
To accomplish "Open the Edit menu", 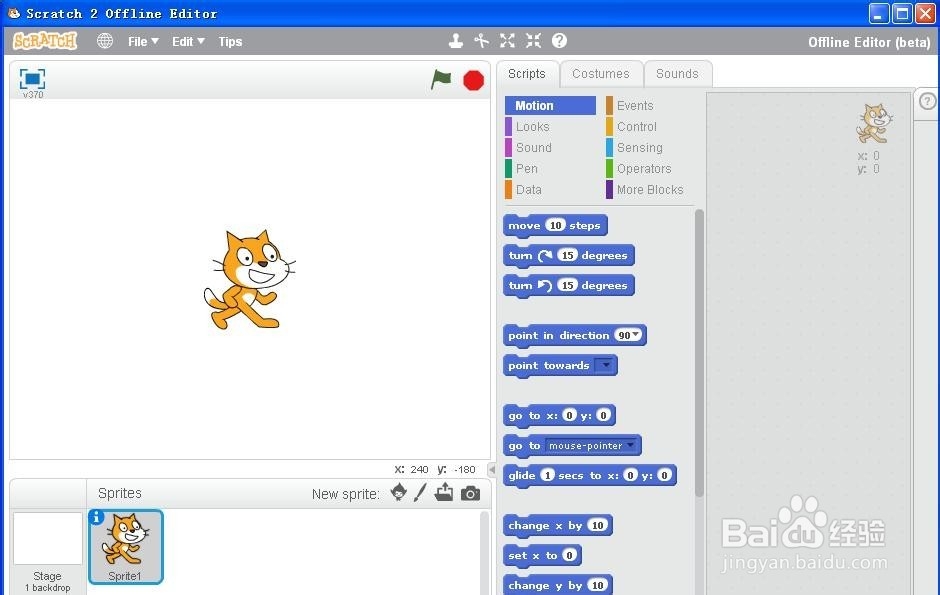I will coord(187,41).
